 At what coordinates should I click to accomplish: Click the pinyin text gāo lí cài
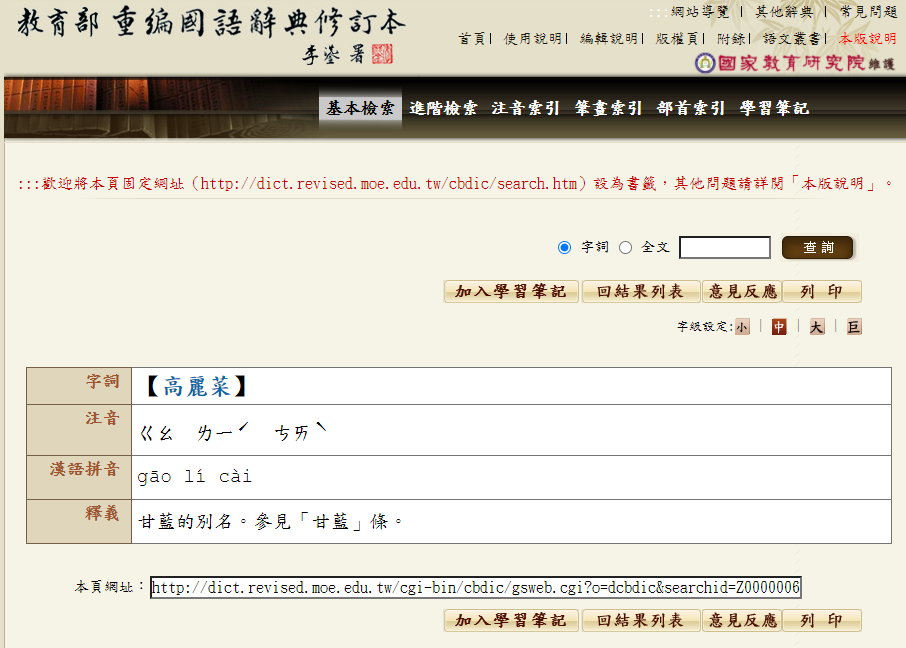[194, 476]
